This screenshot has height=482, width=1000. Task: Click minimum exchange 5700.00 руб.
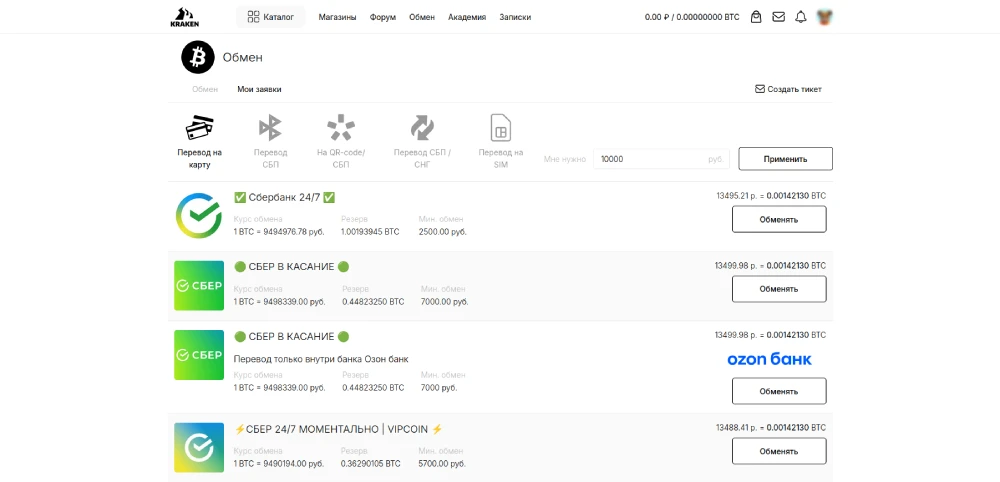pos(443,464)
